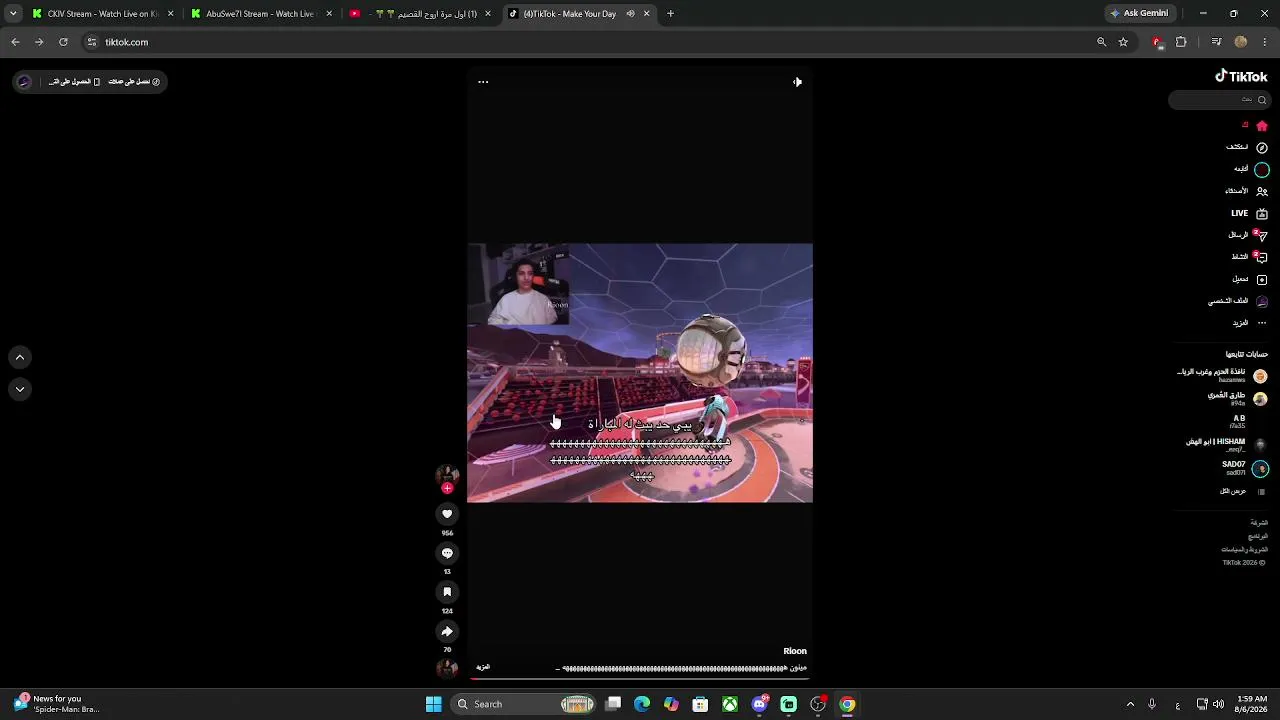Follow the creator with the red plus badge
The height and width of the screenshot is (720, 1280).
coord(447,488)
